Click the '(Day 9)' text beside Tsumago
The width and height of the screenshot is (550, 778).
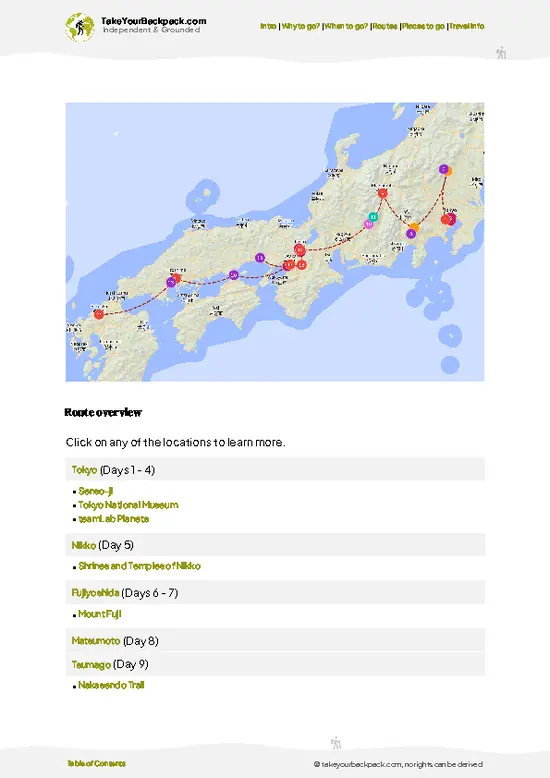(131, 664)
